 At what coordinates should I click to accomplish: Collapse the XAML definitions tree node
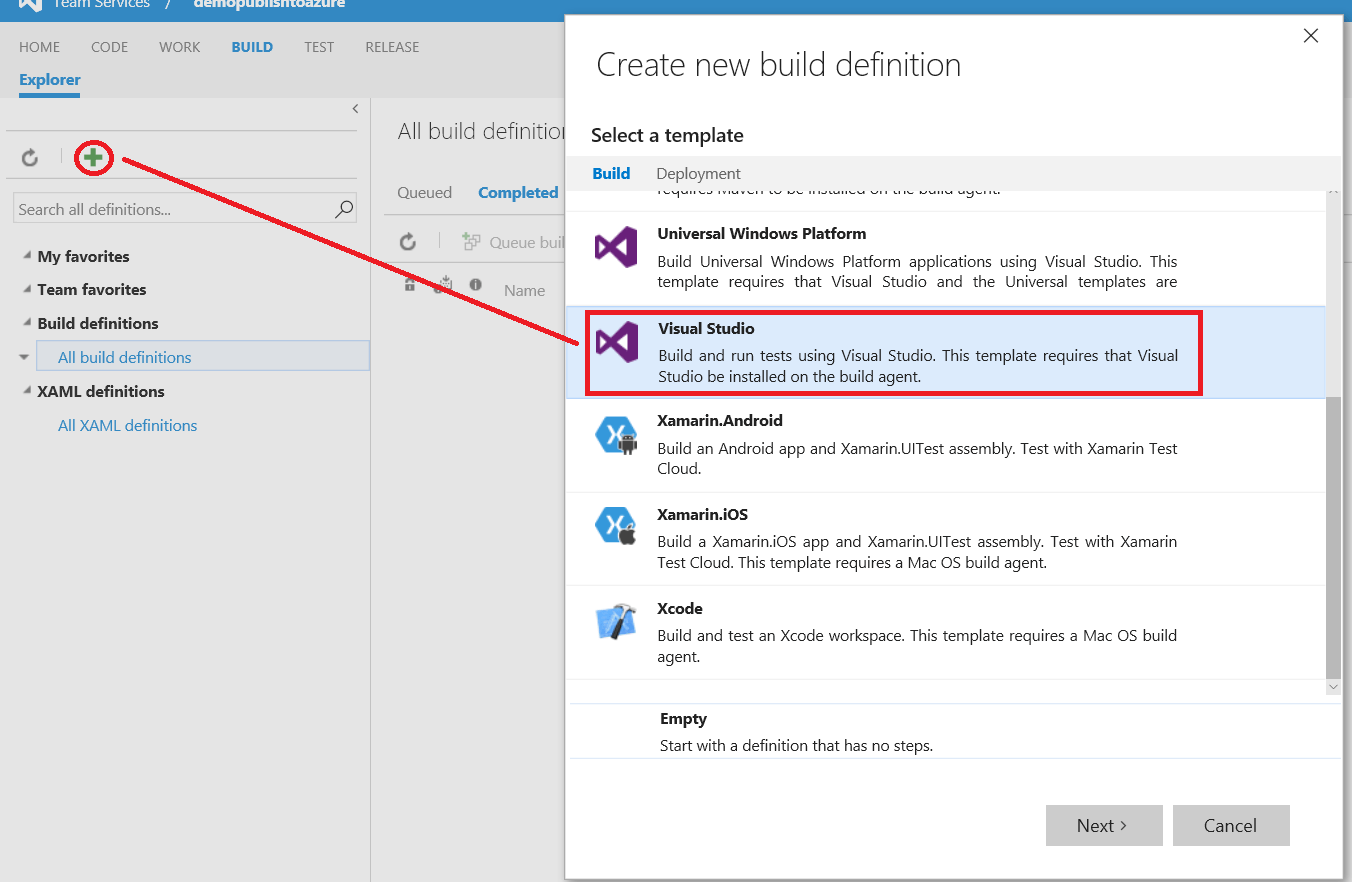coord(26,391)
